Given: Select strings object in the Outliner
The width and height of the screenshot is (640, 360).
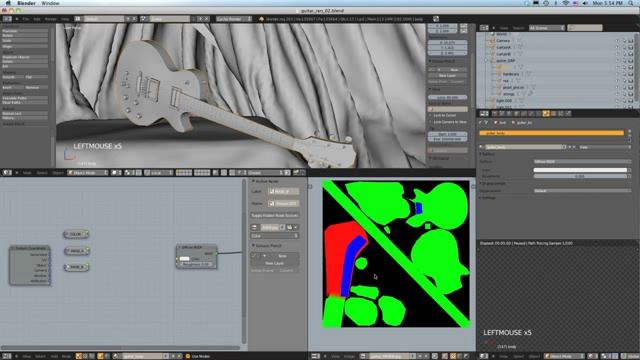Looking at the screenshot, I should click(509, 94).
